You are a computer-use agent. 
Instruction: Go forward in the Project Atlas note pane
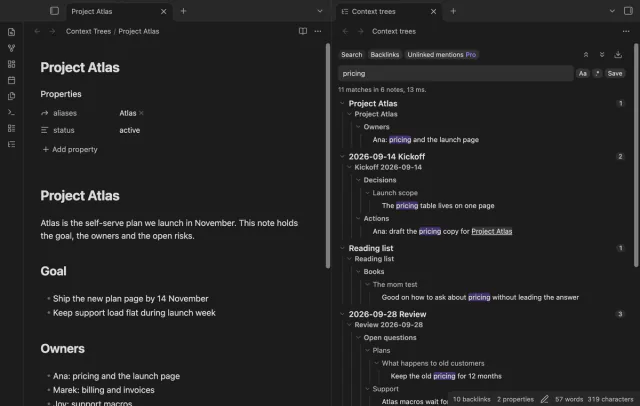click(x=52, y=31)
